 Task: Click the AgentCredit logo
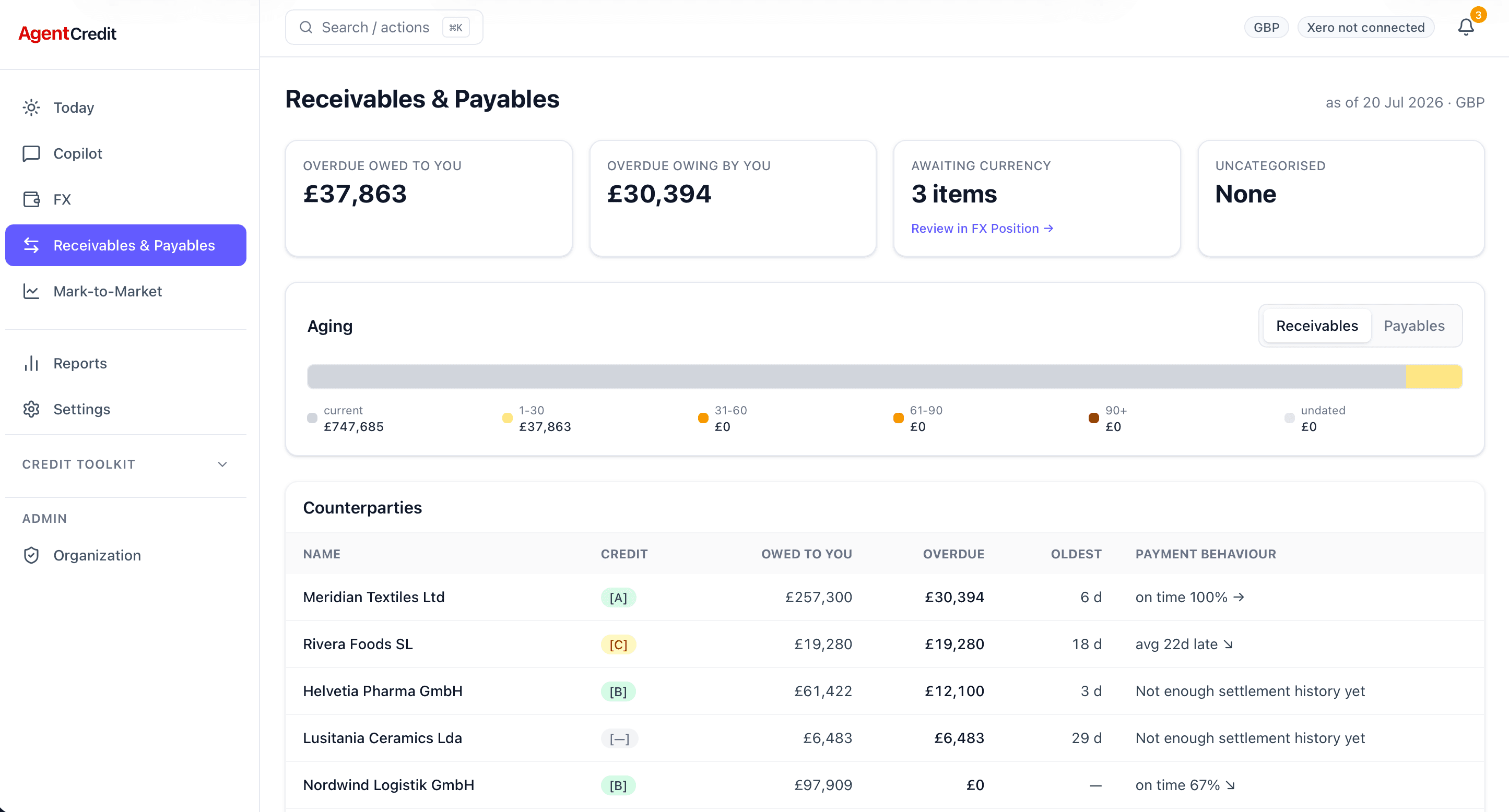click(67, 34)
